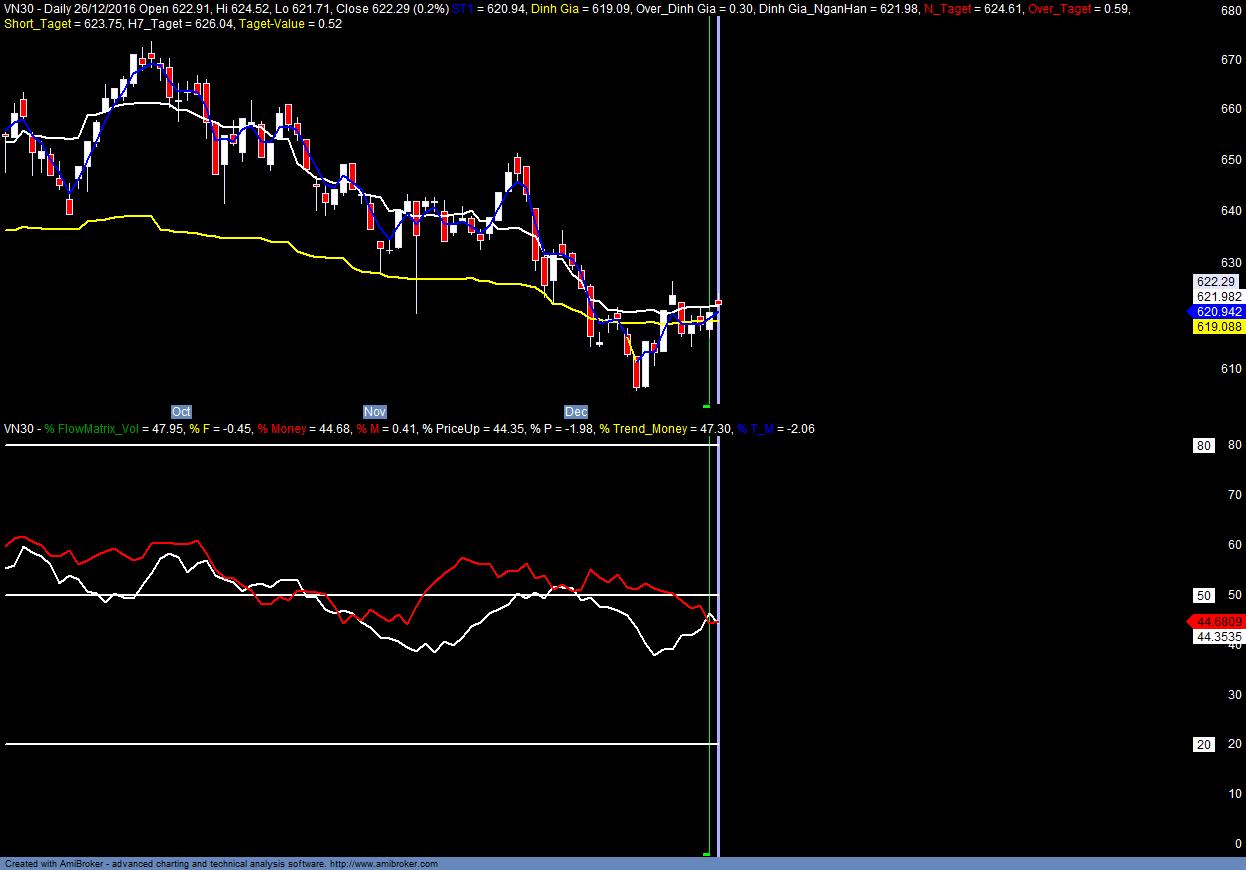Click the Oct month marker on time axis
Viewport: 1246px width, 870px height.
point(181,411)
